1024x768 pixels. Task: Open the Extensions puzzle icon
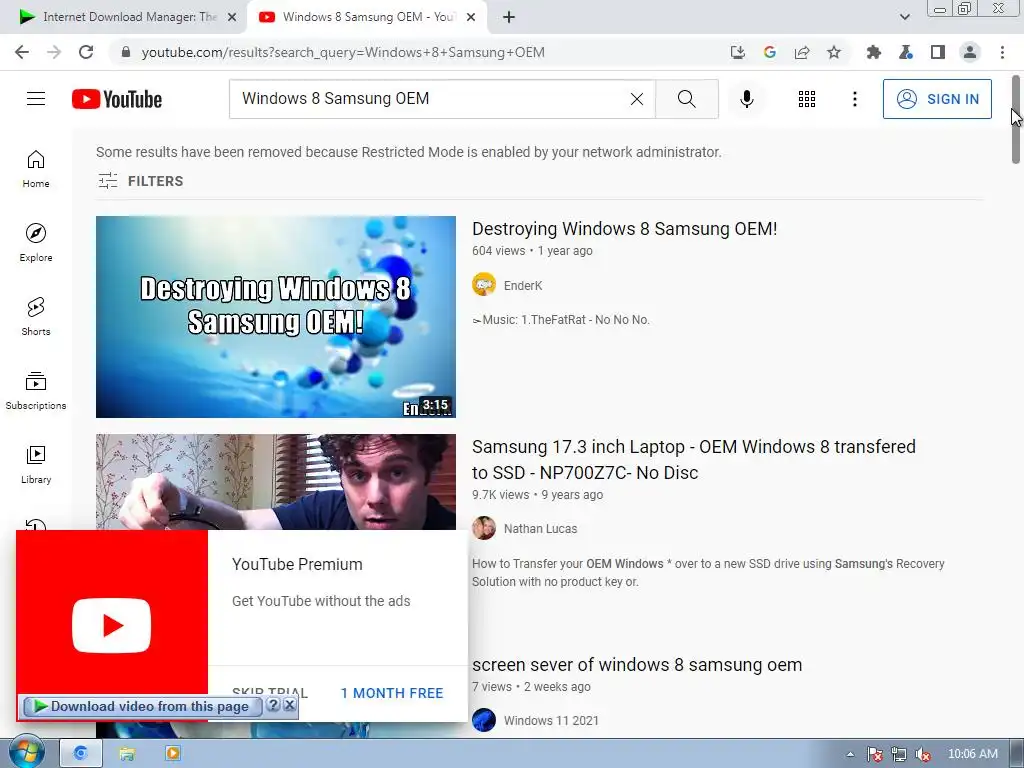(873, 52)
